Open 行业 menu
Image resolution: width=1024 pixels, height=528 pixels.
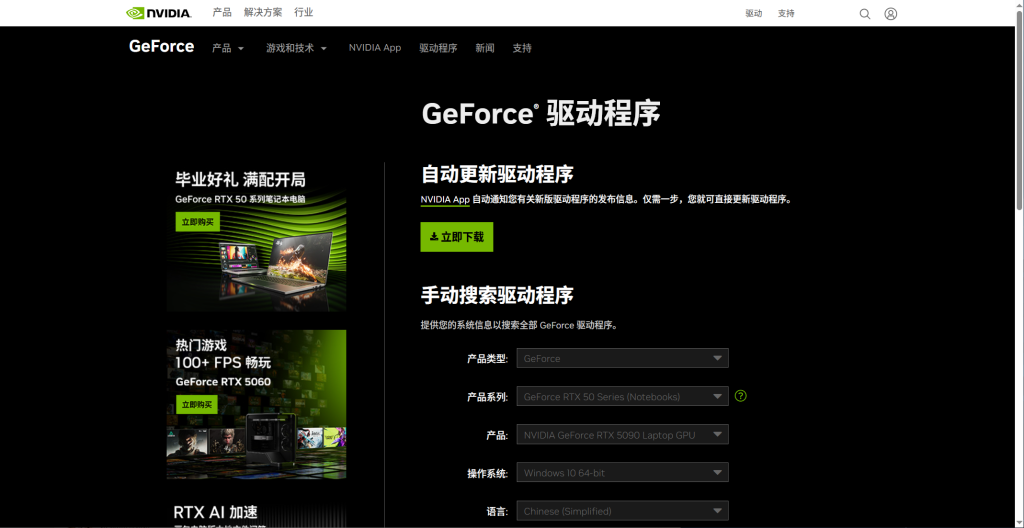[x=304, y=12]
